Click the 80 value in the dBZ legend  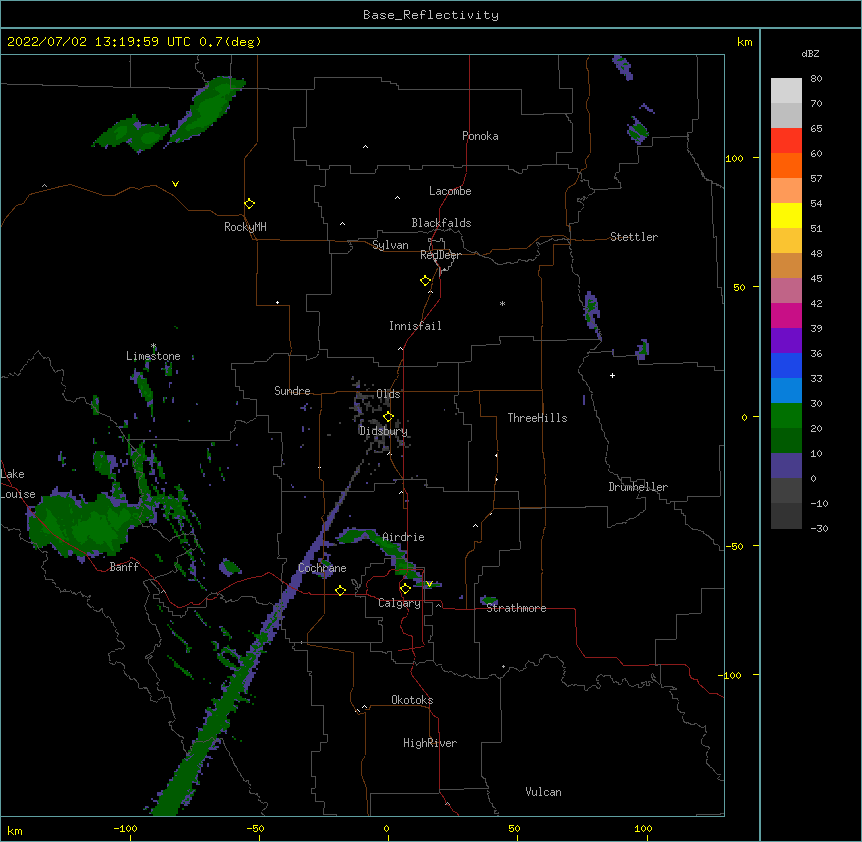click(x=816, y=78)
